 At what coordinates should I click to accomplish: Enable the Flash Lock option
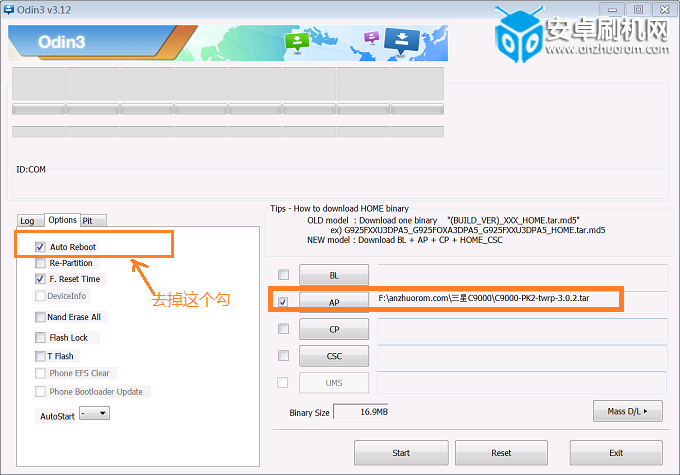click(x=40, y=337)
